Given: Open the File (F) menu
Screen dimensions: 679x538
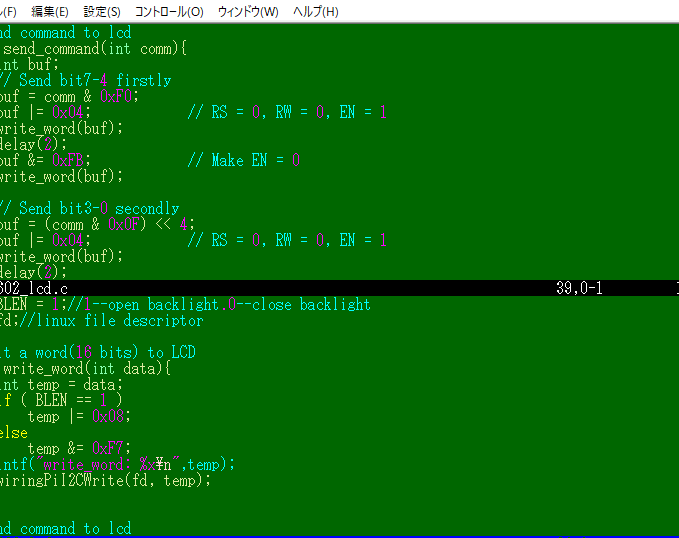Looking at the screenshot, I should click(x=9, y=12).
